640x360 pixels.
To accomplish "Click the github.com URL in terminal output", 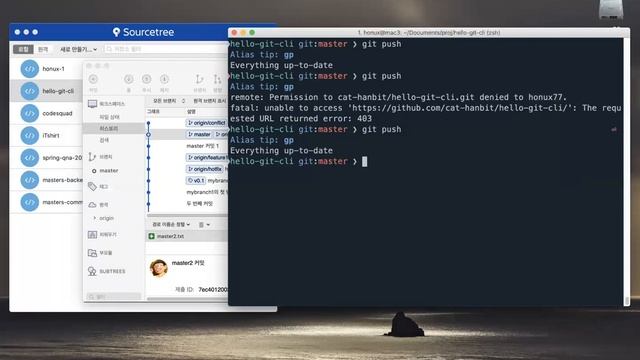I will pos(460,108).
